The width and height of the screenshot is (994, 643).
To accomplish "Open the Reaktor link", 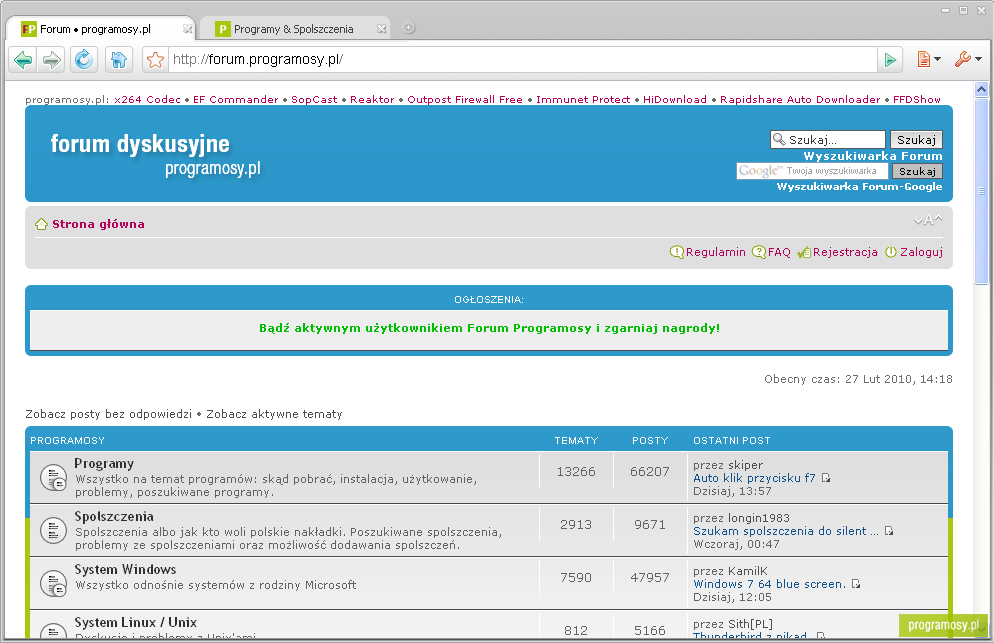I will point(372,100).
